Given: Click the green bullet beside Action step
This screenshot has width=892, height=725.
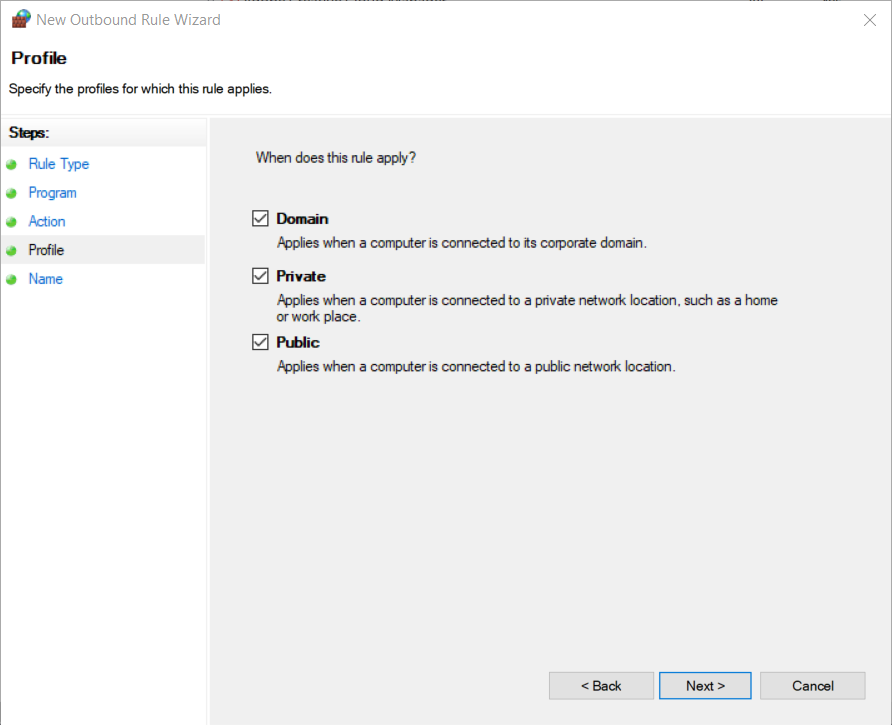Looking at the screenshot, I should tap(11, 222).
